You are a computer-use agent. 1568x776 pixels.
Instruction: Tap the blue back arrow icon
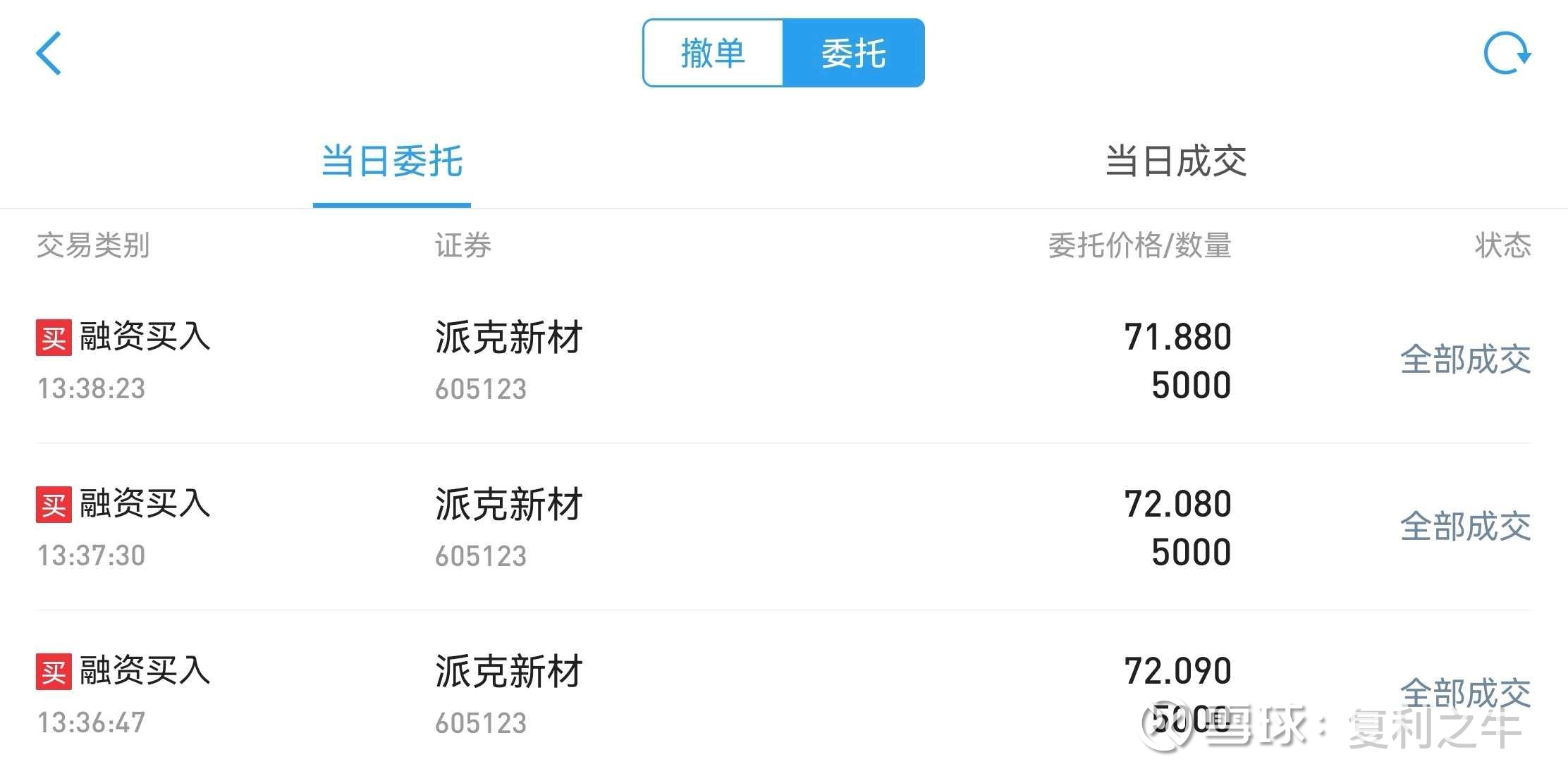49,53
